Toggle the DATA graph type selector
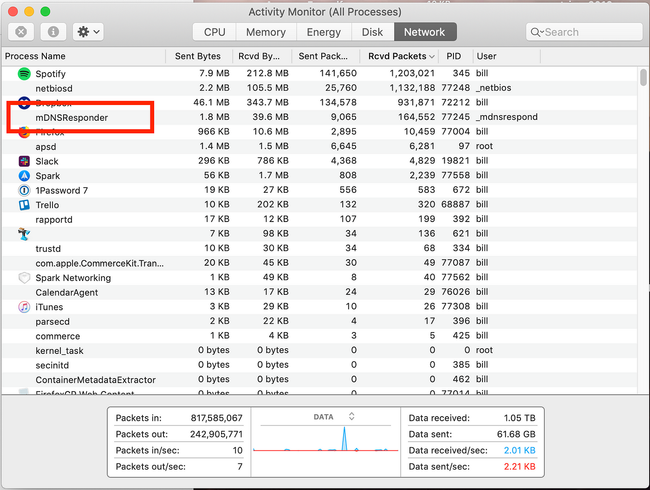 [351, 416]
